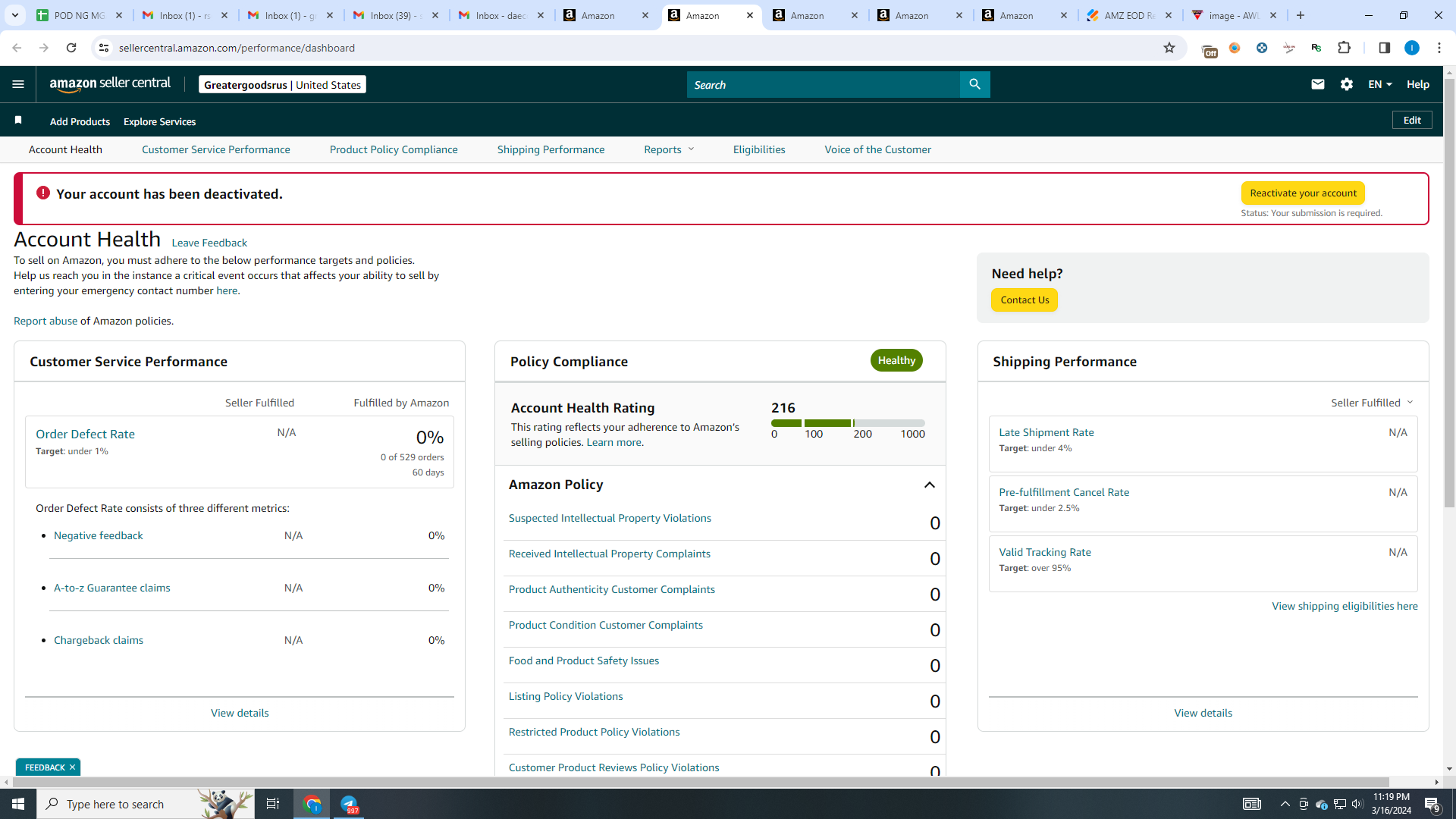Viewport: 1456px width, 819px height.
Task: Open a new browser tab
Action: coord(1301,15)
